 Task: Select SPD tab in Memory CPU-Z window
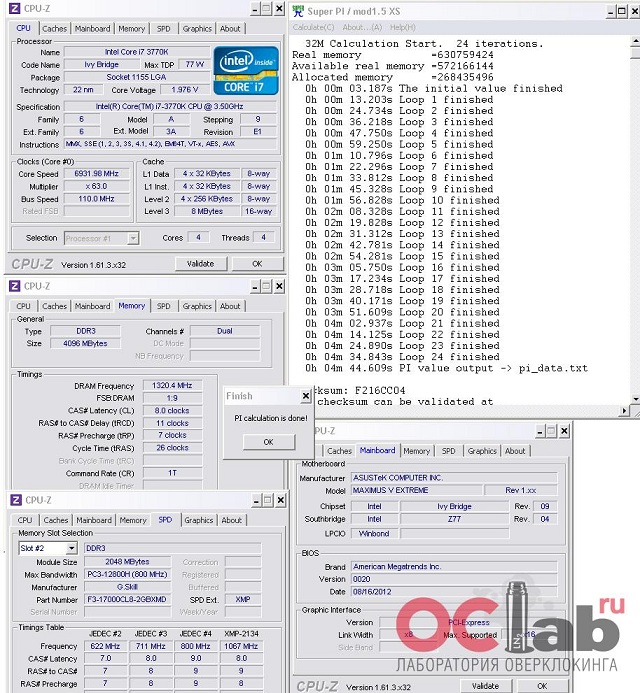[x=164, y=306]
